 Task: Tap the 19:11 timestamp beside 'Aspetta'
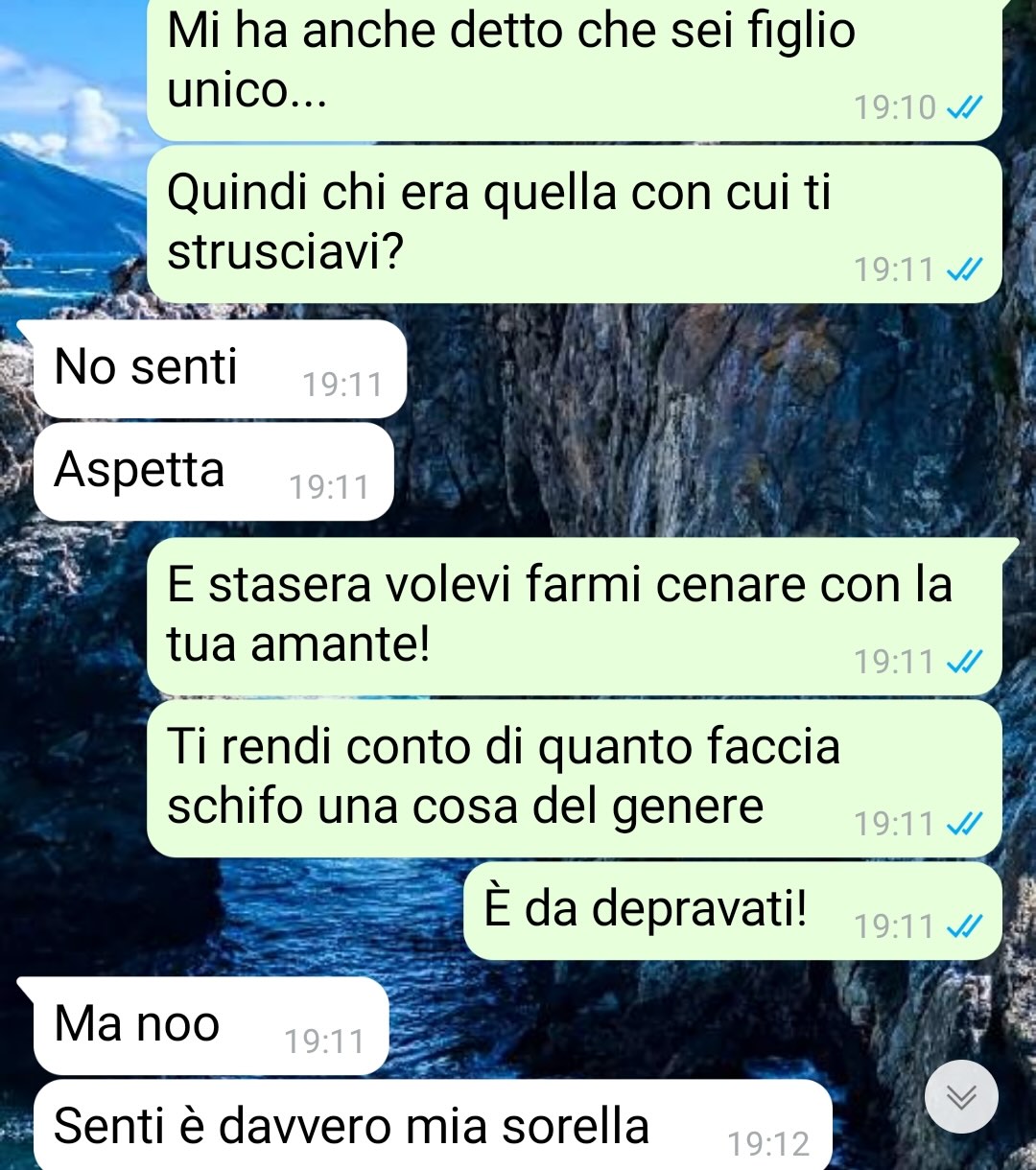[x=329, y=488]
